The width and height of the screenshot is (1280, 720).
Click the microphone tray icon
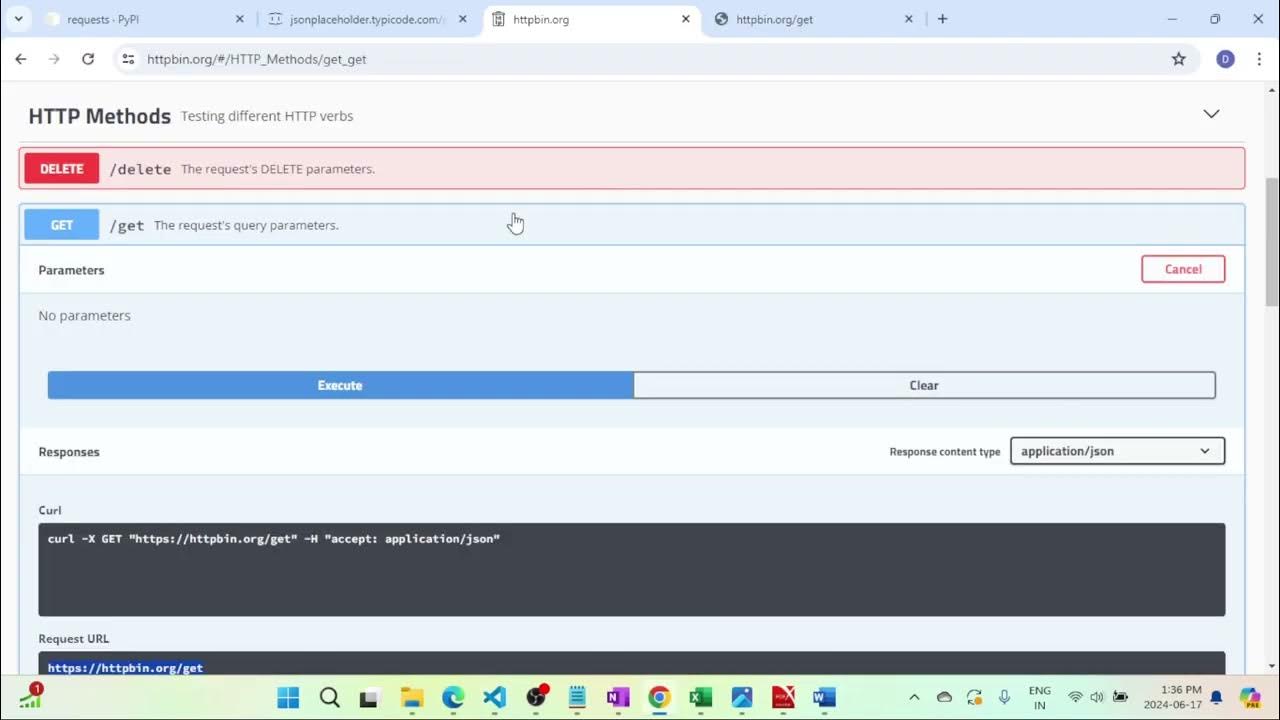[x=1004, y=697]
